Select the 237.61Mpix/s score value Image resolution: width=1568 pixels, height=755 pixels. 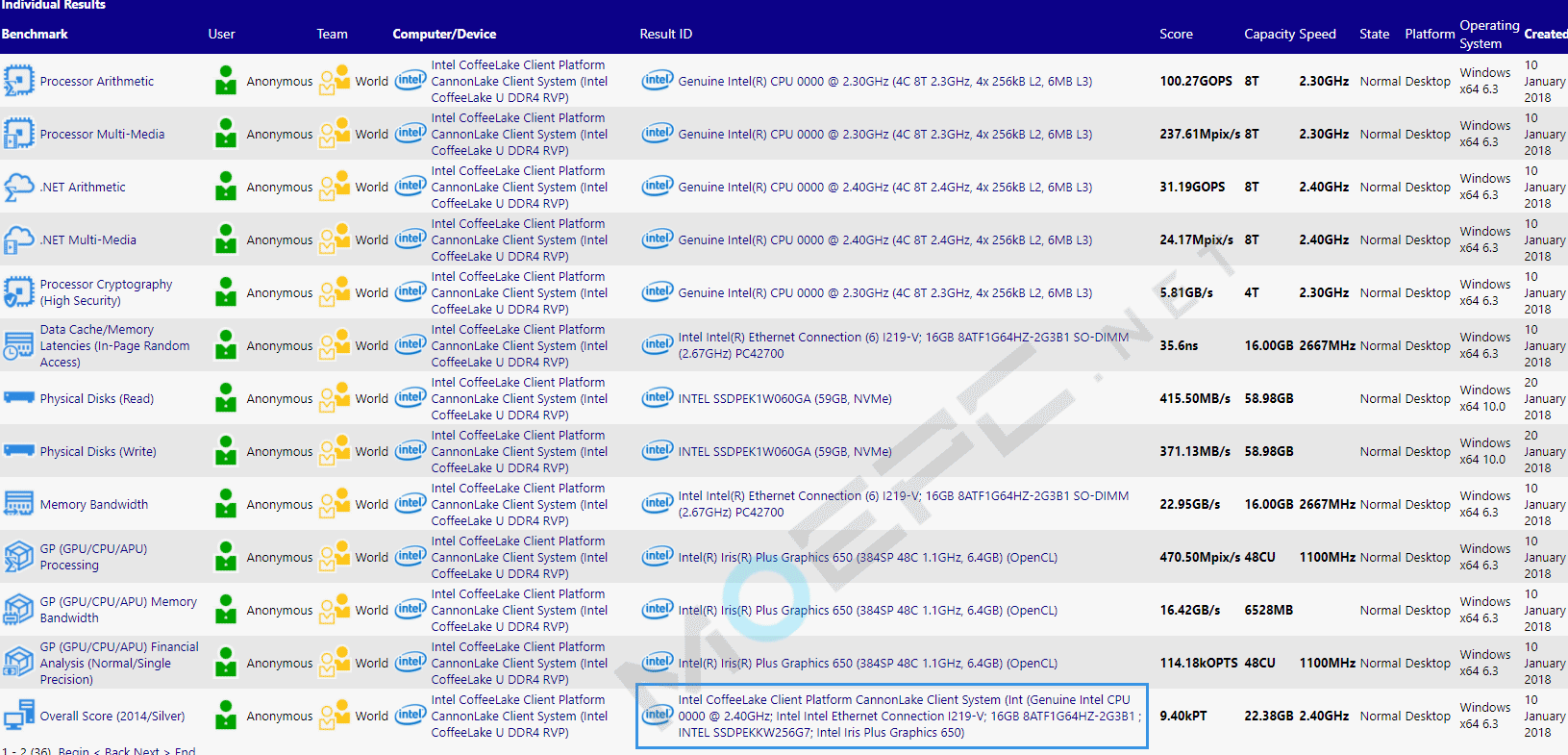[1200, 134]
